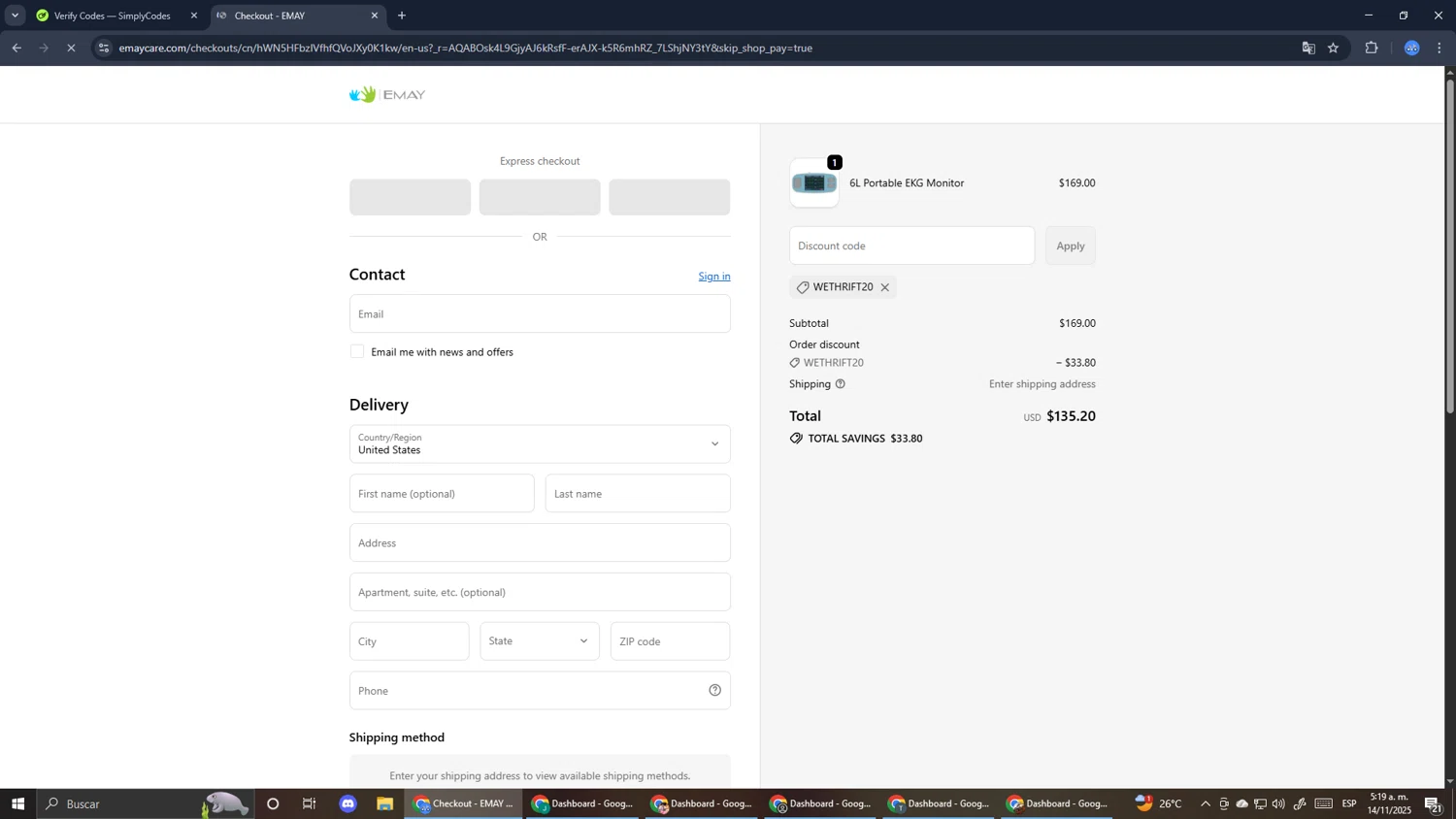
Task: Remove the WETHRIFT20 discount tag
Action: tap(884, 287)
